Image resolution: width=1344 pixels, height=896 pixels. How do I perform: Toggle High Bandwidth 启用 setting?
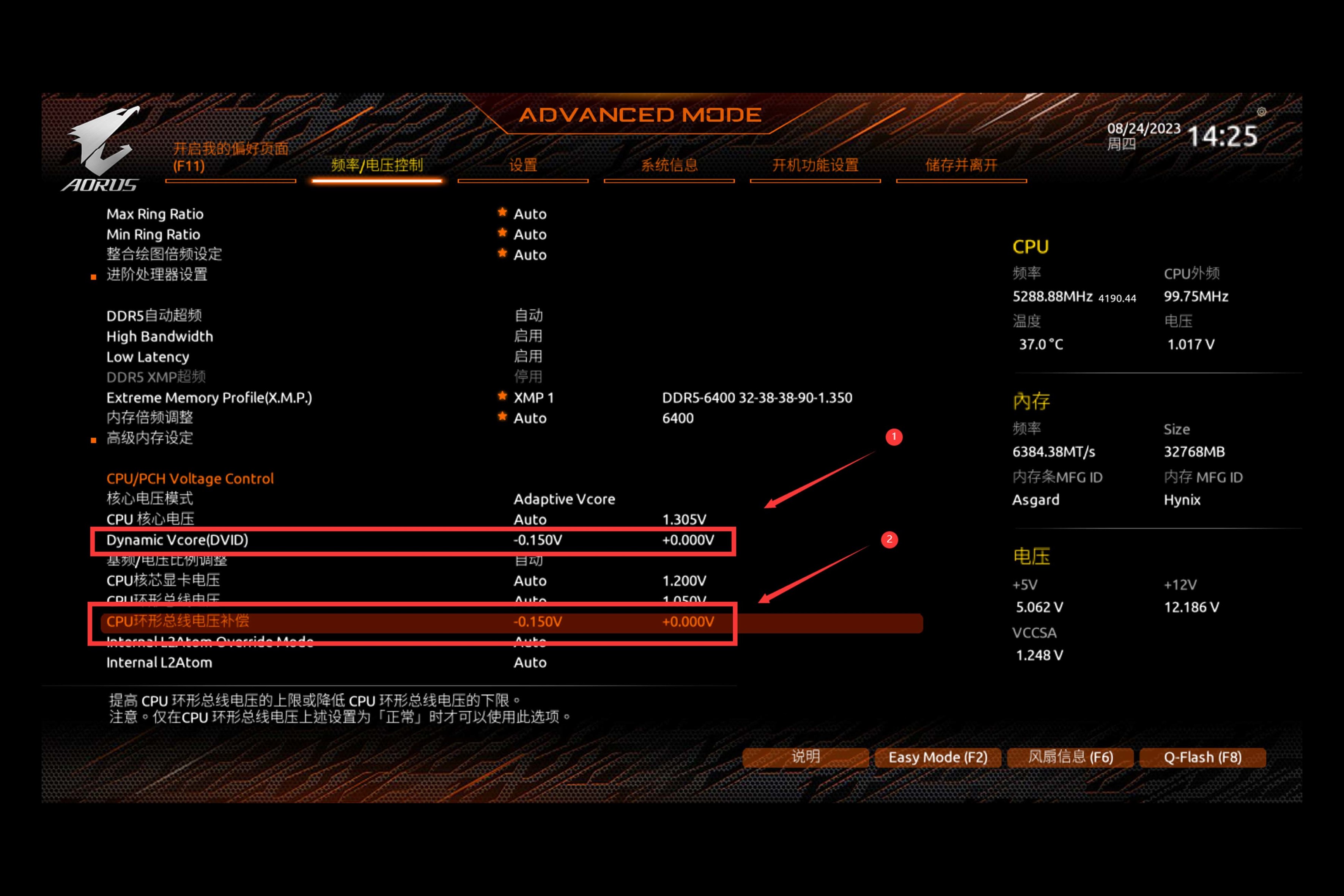point(527,336)
